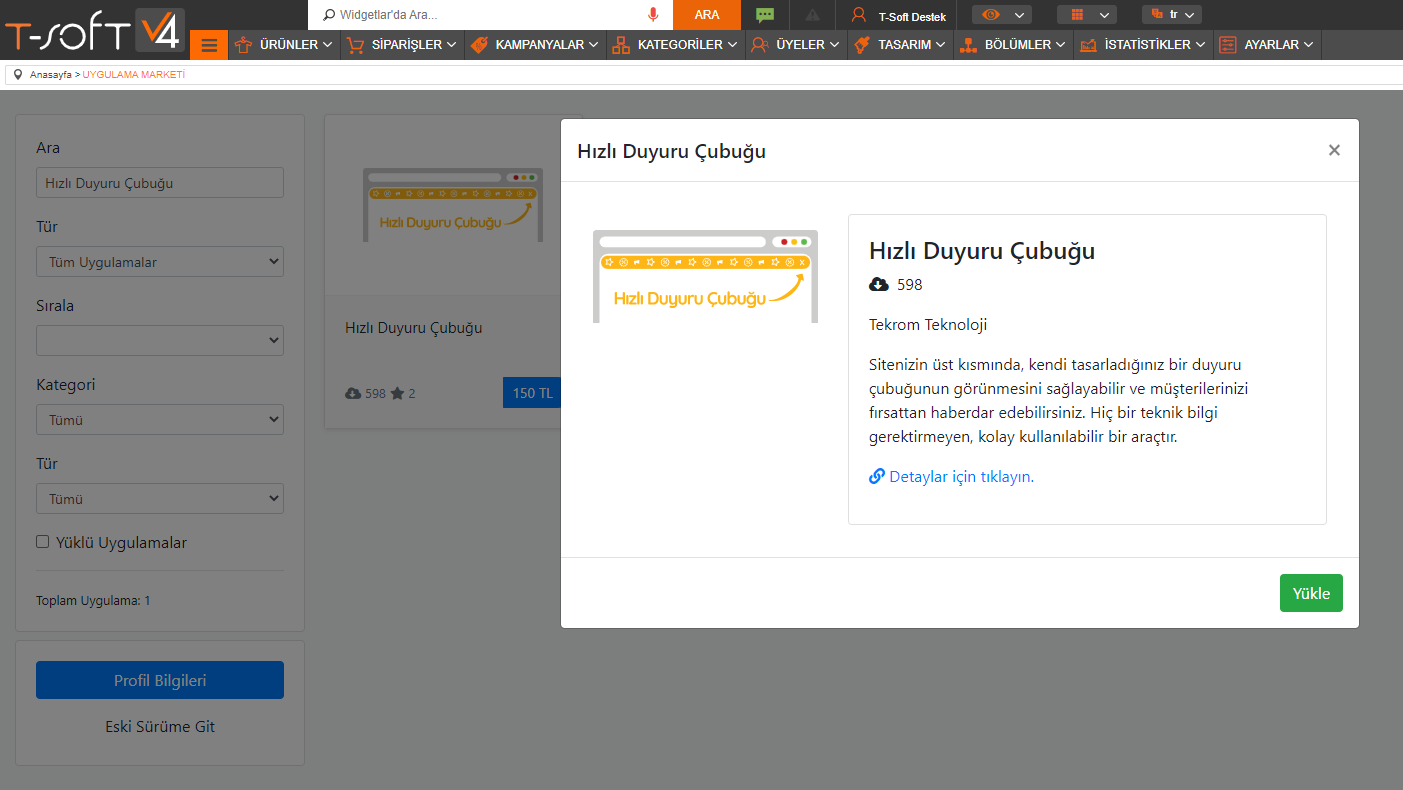
Task: Click the location pin breadcrumb icon
Action: (18, 75)
